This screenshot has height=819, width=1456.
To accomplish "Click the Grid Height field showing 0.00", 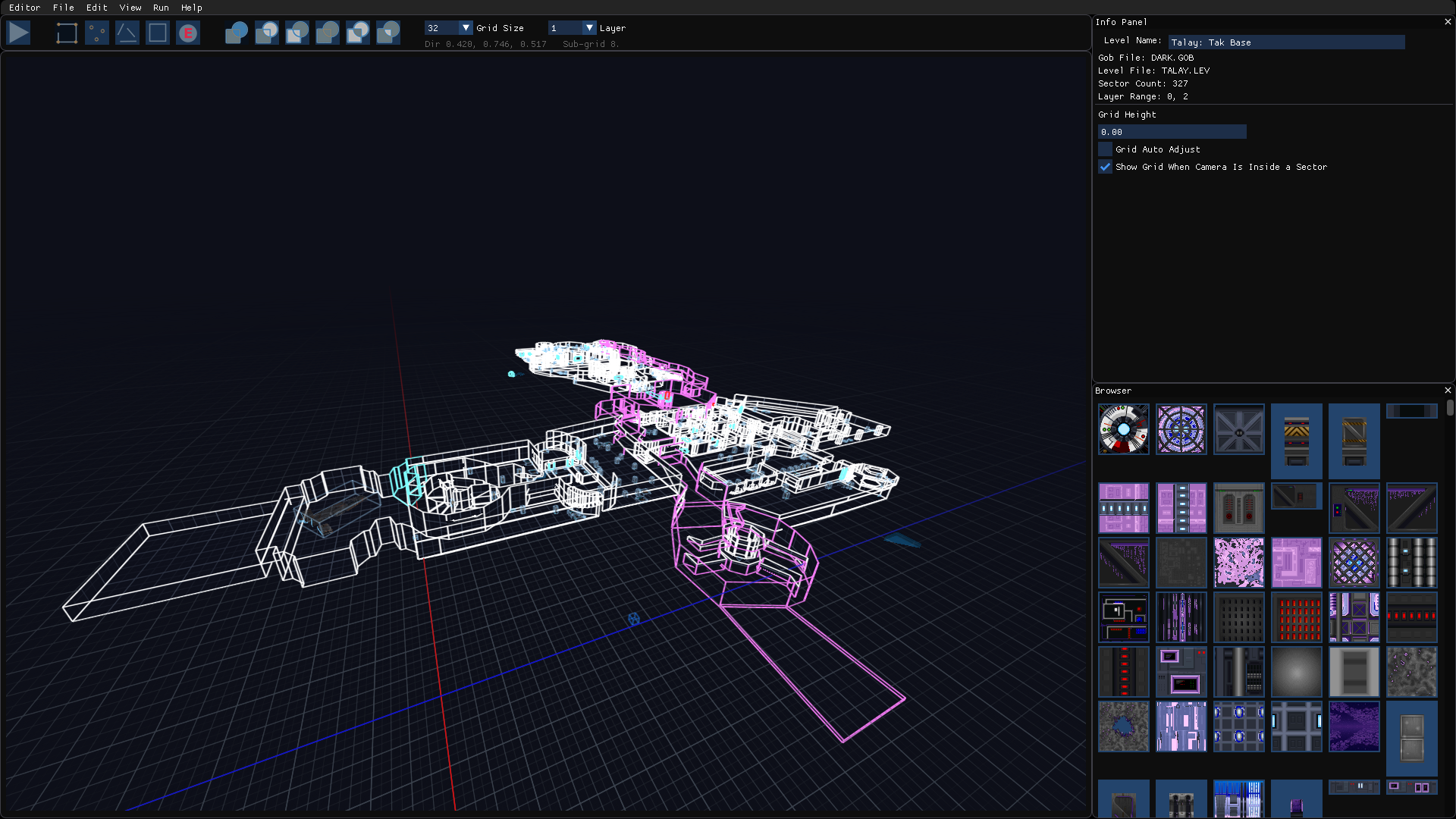I will point(1172,132).
